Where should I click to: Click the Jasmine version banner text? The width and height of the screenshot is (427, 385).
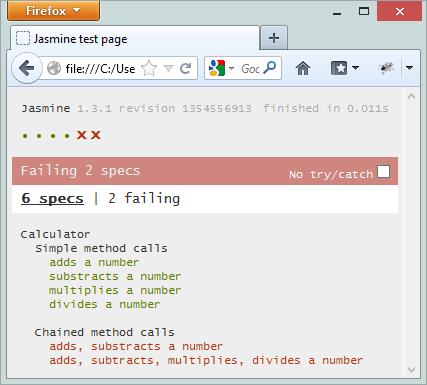(136, 108)
